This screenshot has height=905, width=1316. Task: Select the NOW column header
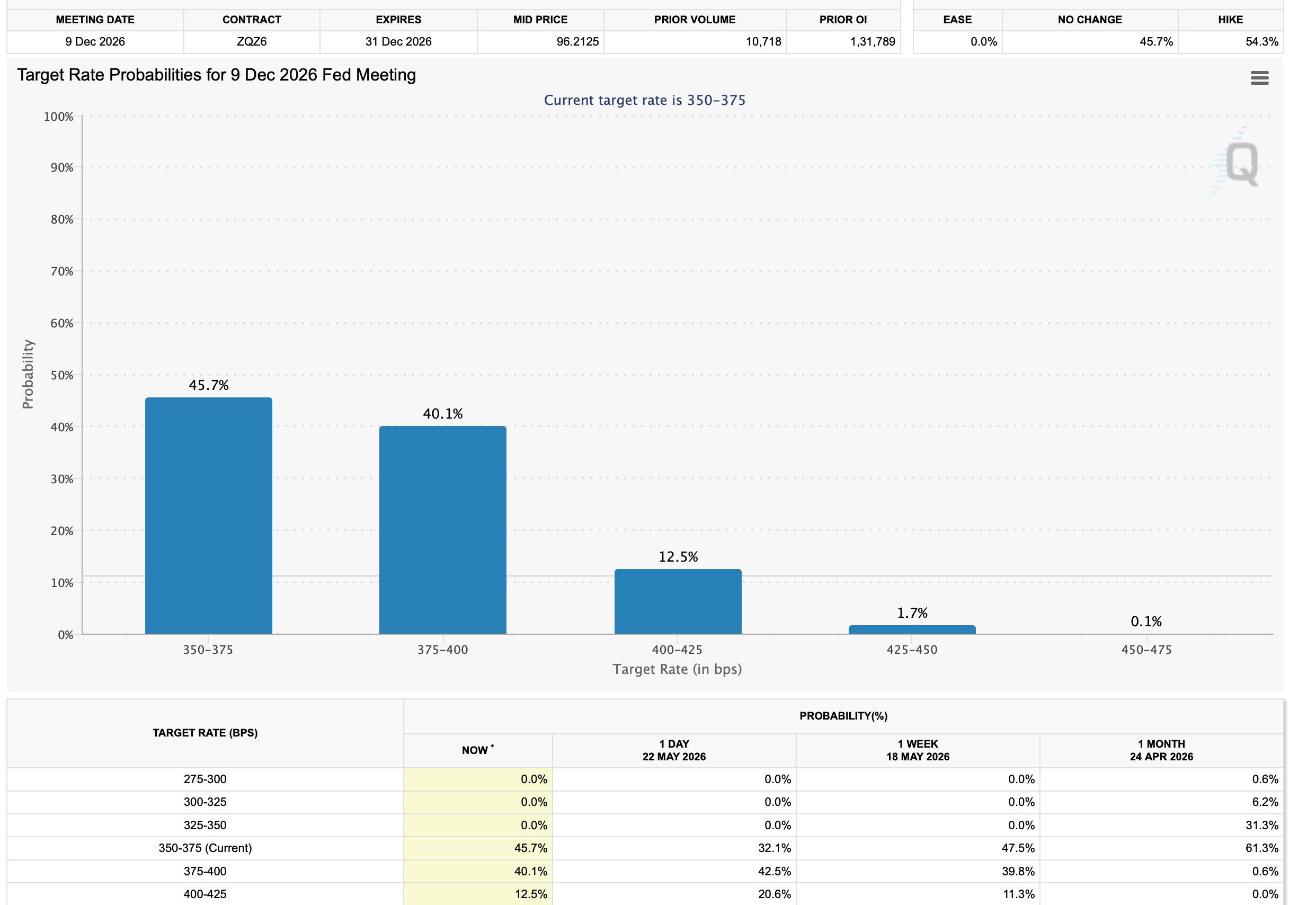point(477,750)
